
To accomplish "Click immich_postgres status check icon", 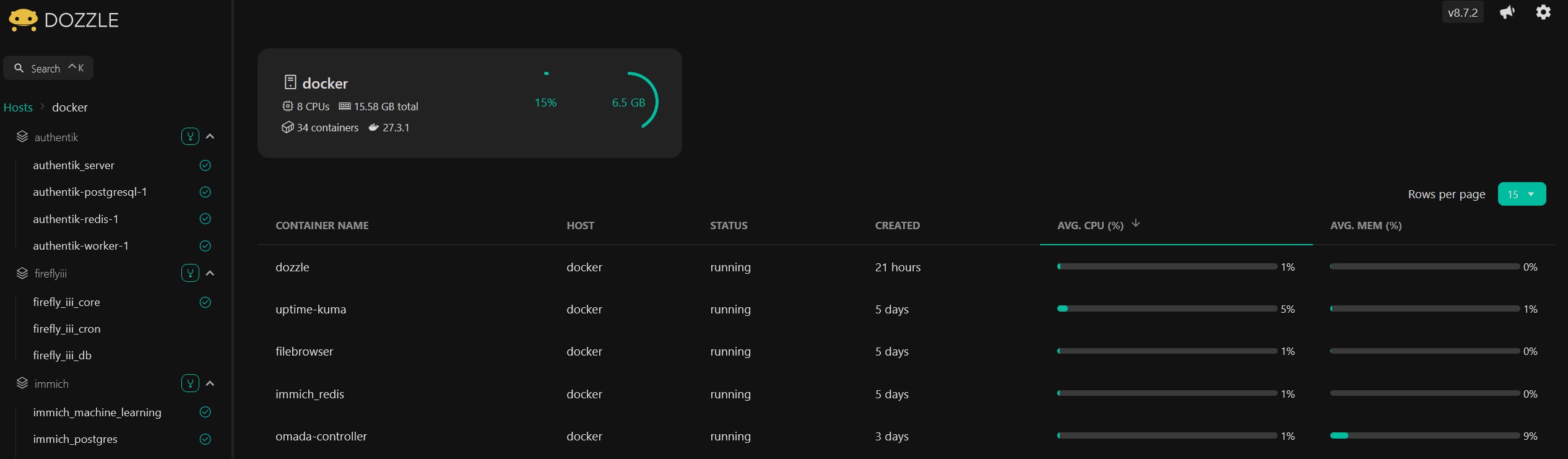I will pos(206,439).
